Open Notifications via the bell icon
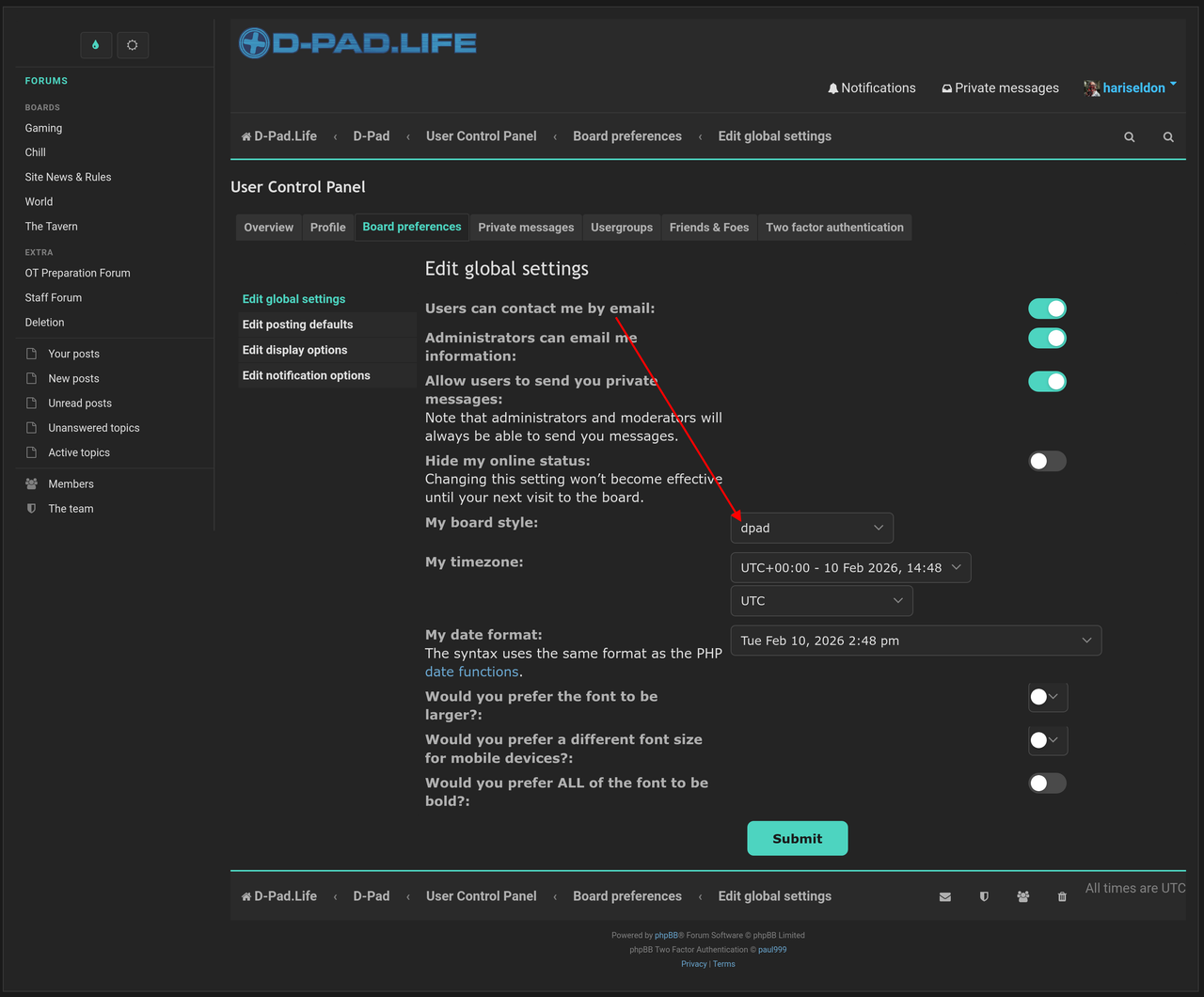 pos(832,88)
